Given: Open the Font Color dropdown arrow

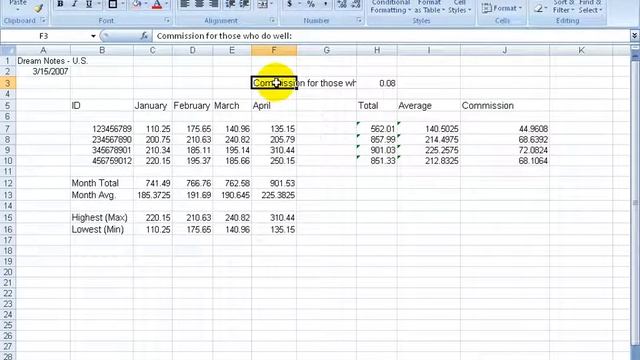Looking at the screenshot, I should (x=167, y=4).
